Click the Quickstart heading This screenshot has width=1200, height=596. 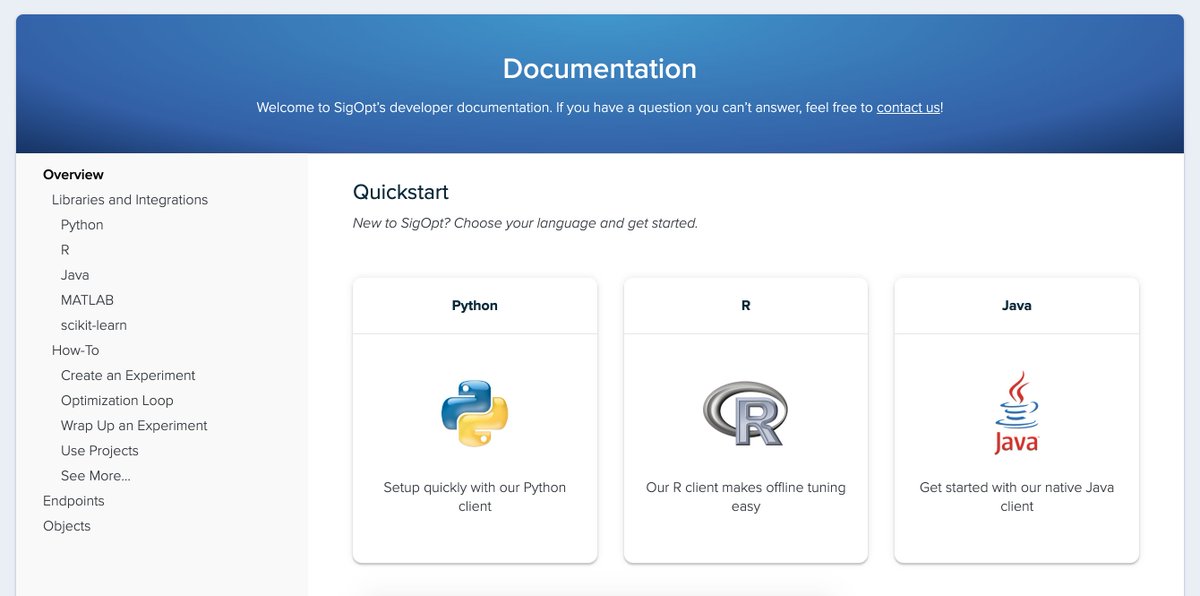click(401, 192)
